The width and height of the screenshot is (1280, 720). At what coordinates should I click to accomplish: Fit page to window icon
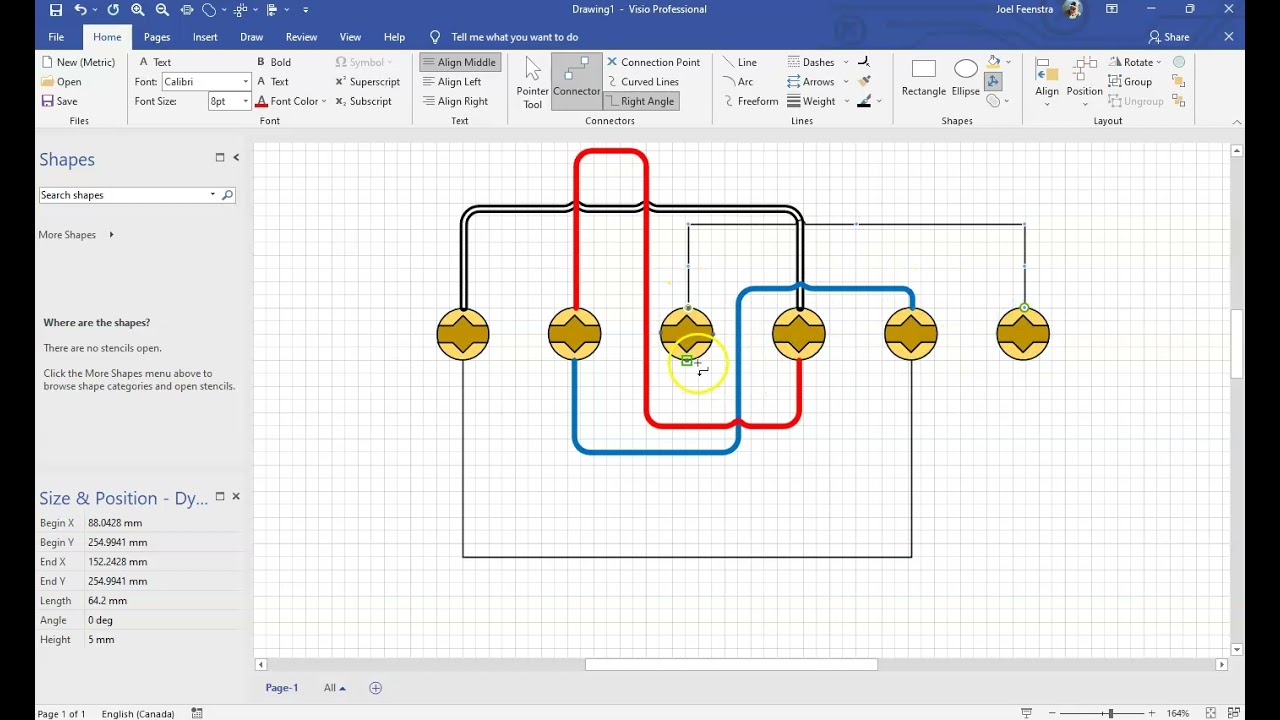pos(1211,713)
